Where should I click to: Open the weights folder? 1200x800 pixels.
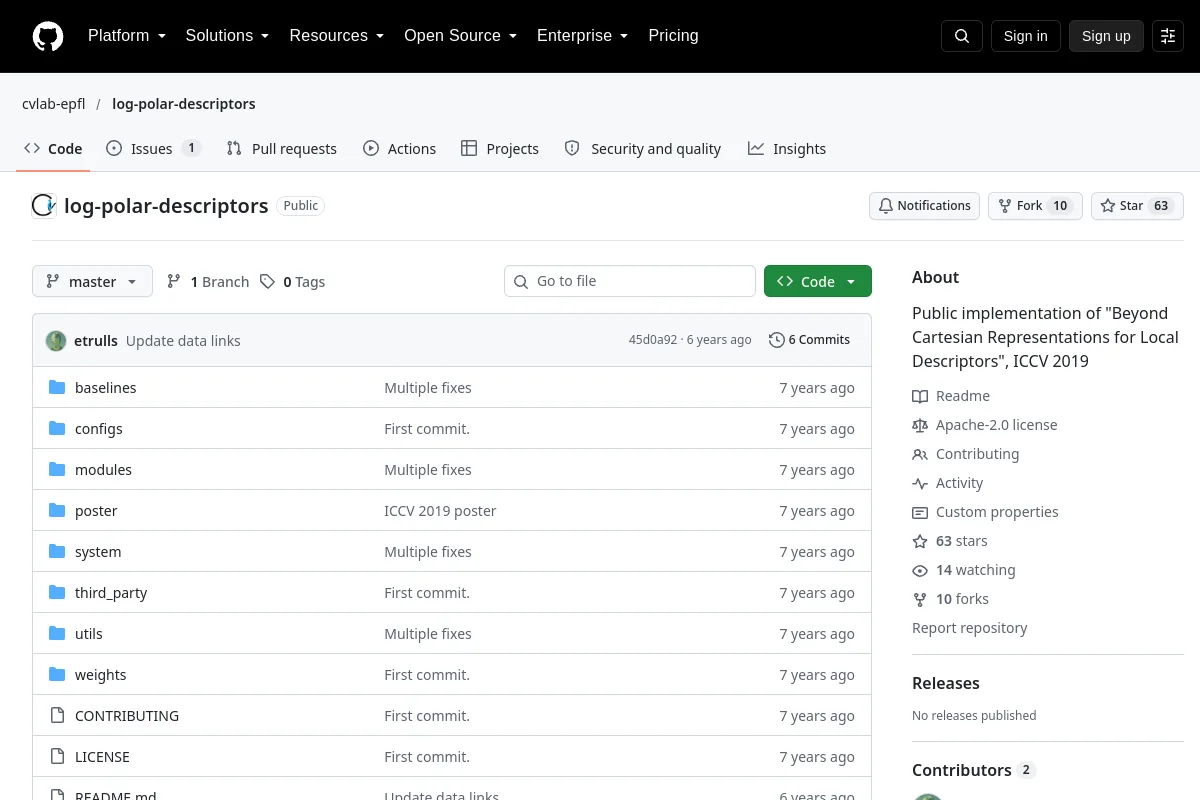point(101,675)
